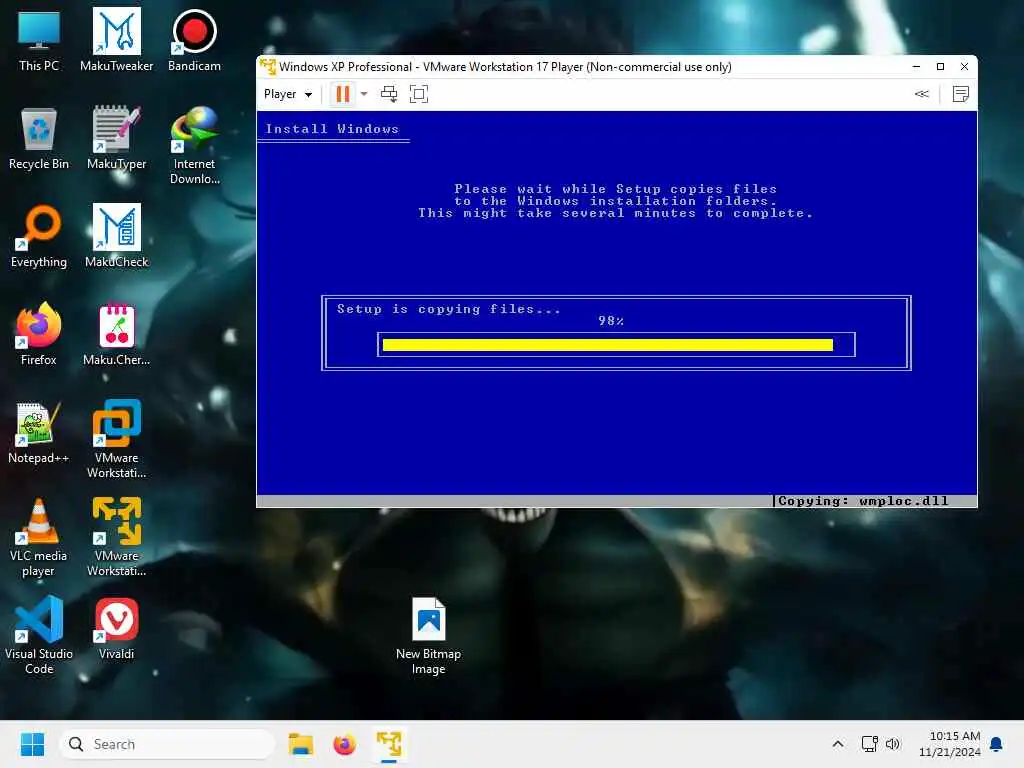Select the Maku.Cherry desktop icon
Image resolution: width=1024 pixels, height=768 pixels.
click(116, 334)
